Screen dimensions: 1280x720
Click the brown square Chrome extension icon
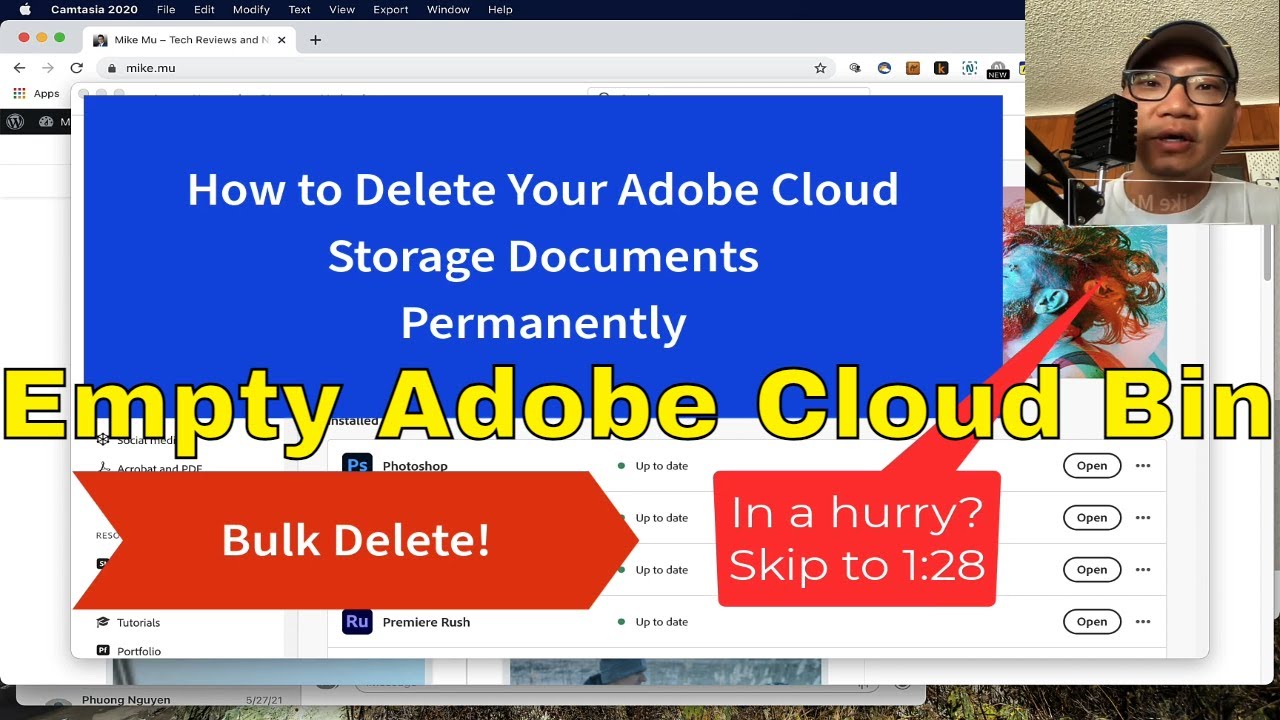click(912, 68)
